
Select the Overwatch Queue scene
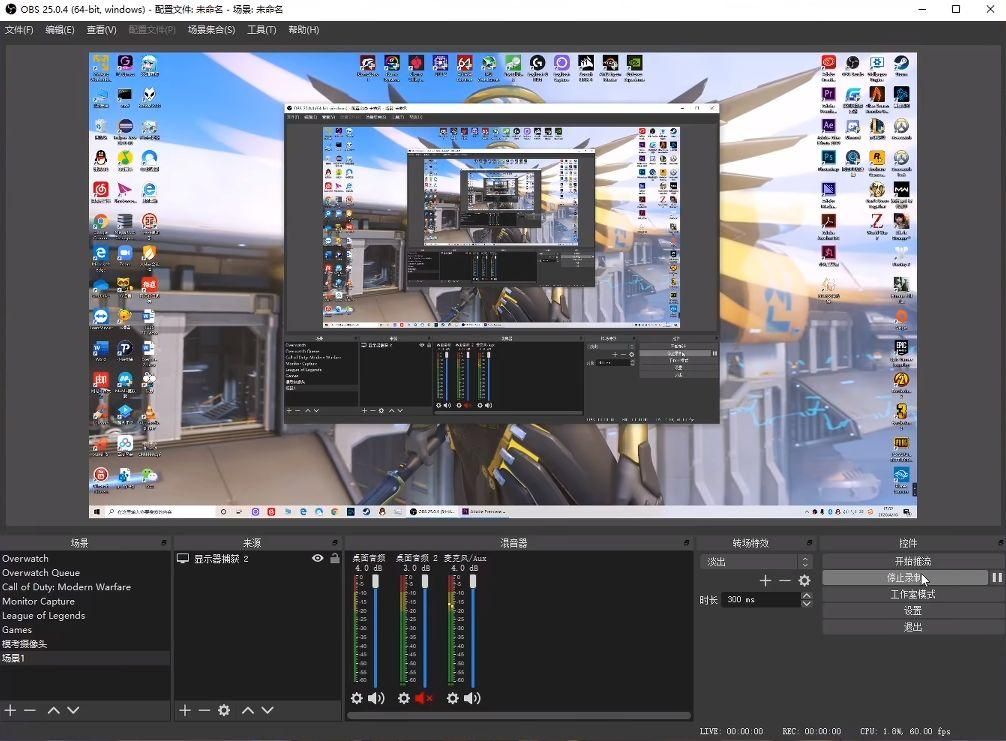(x=85, y=573)
